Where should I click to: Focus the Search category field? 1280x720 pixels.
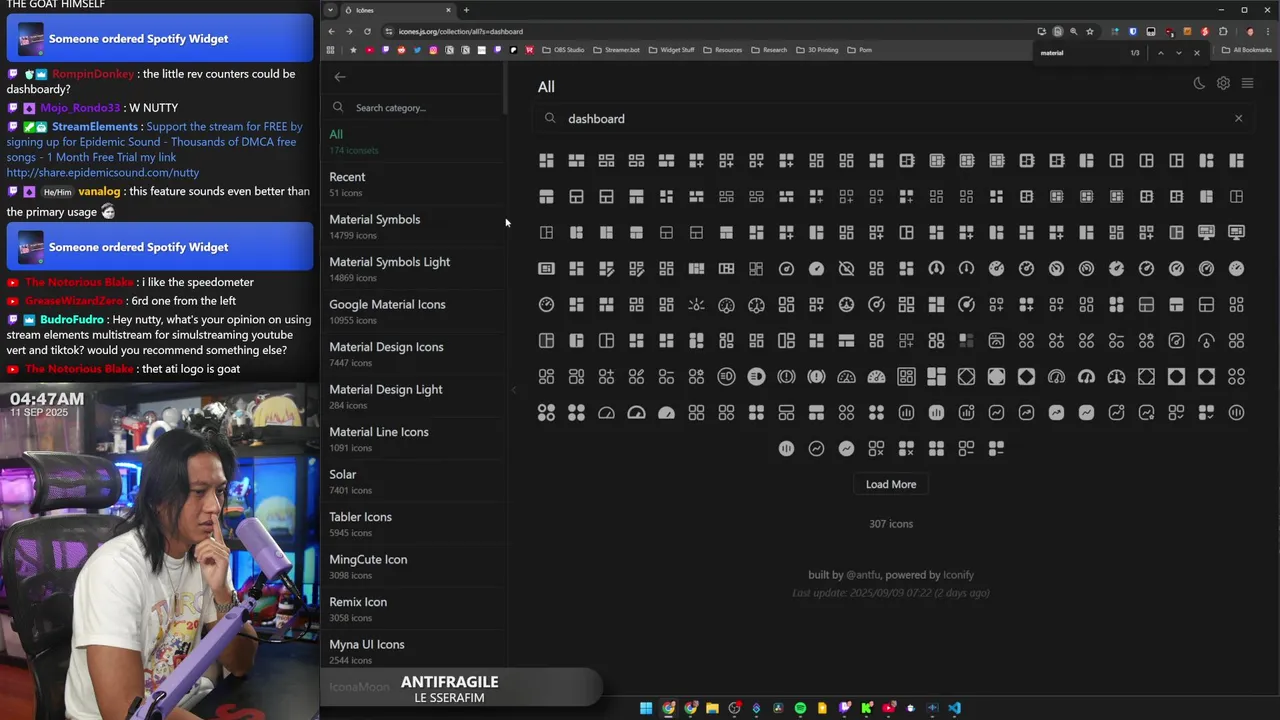[413, 107]
